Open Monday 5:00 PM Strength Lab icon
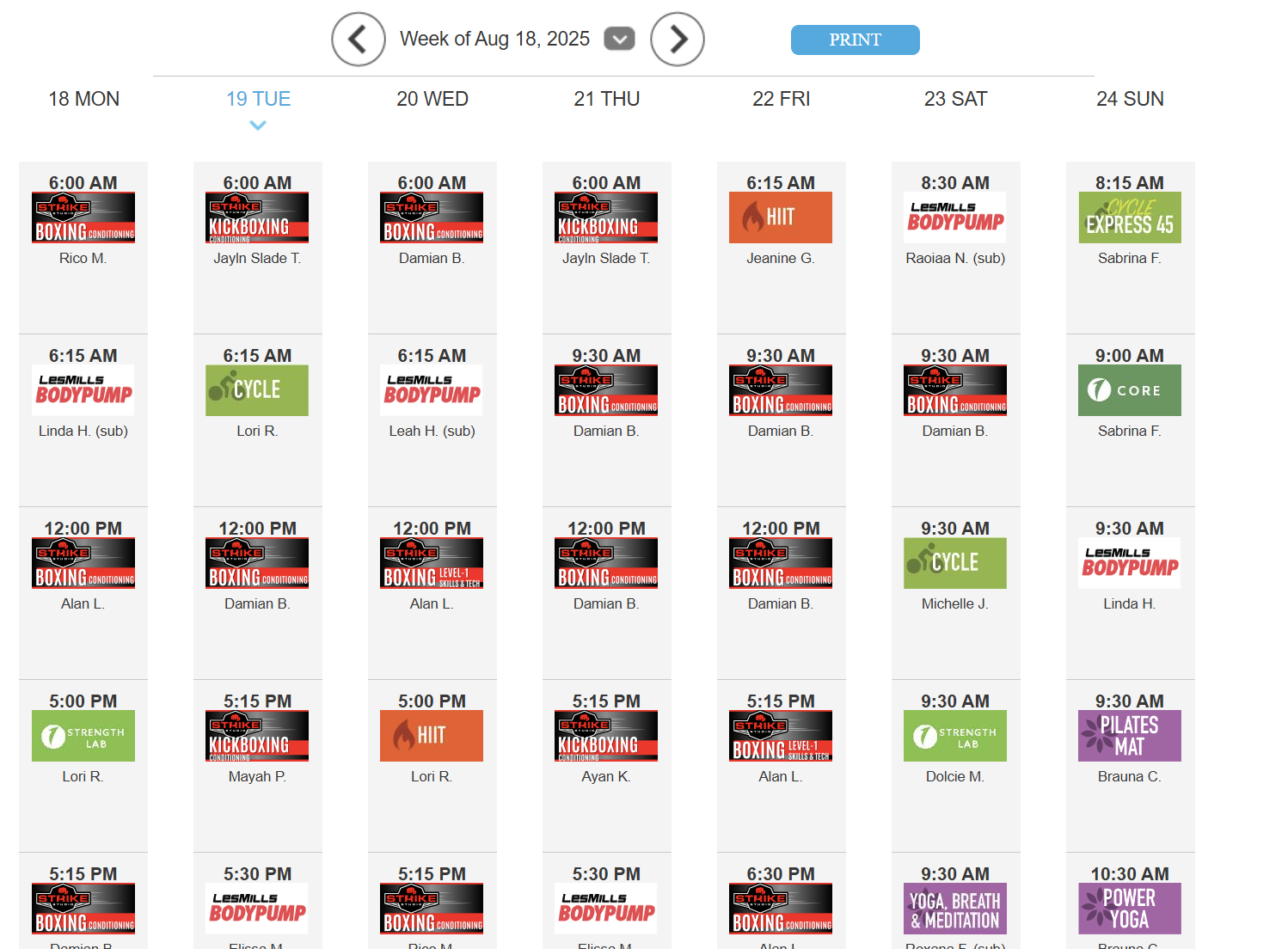This screenshot has height=949, width=1288. [83, 736]
